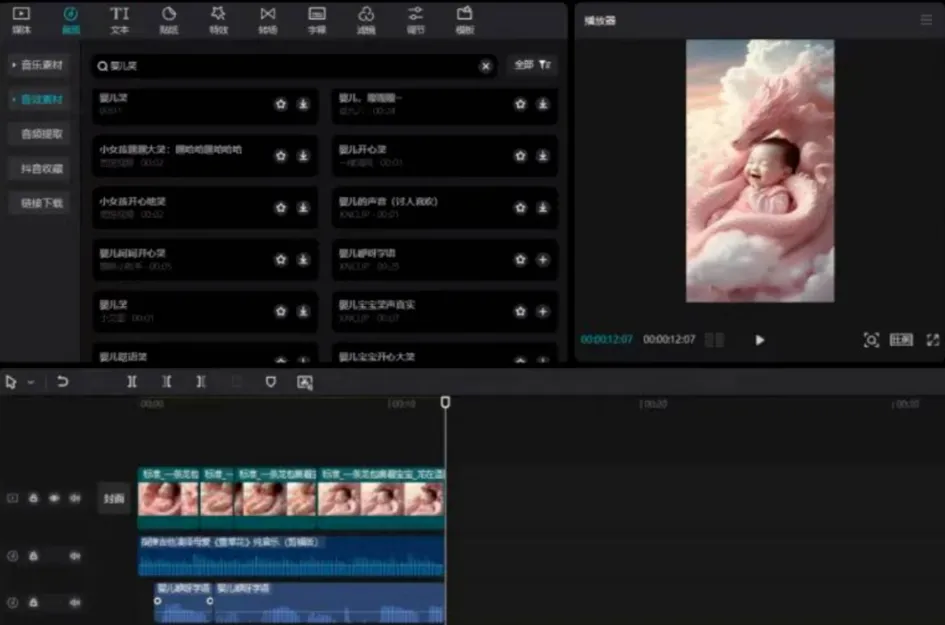Viewport: 945px width, 625px height.
Task: Open the 滤镜 (Filters) icon panel
Action: point(366,19)
